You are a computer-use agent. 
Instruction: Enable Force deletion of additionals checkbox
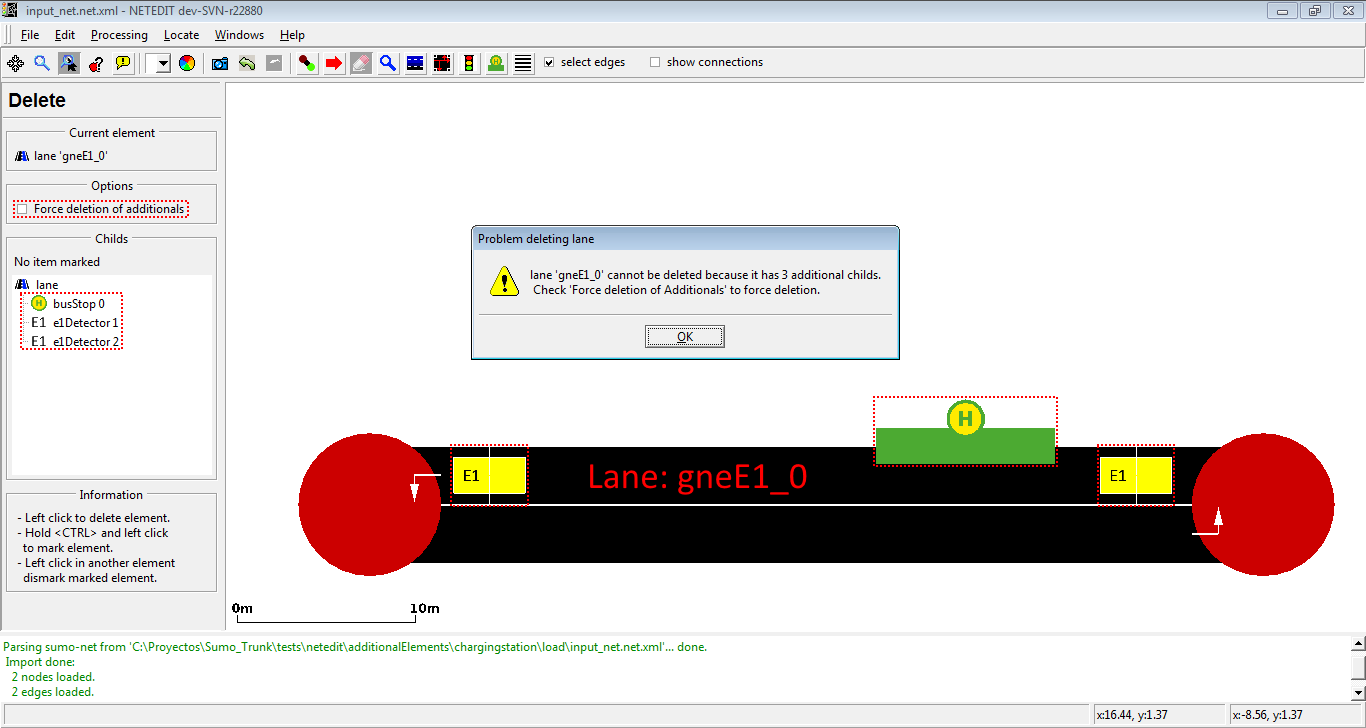click(22, 209)
